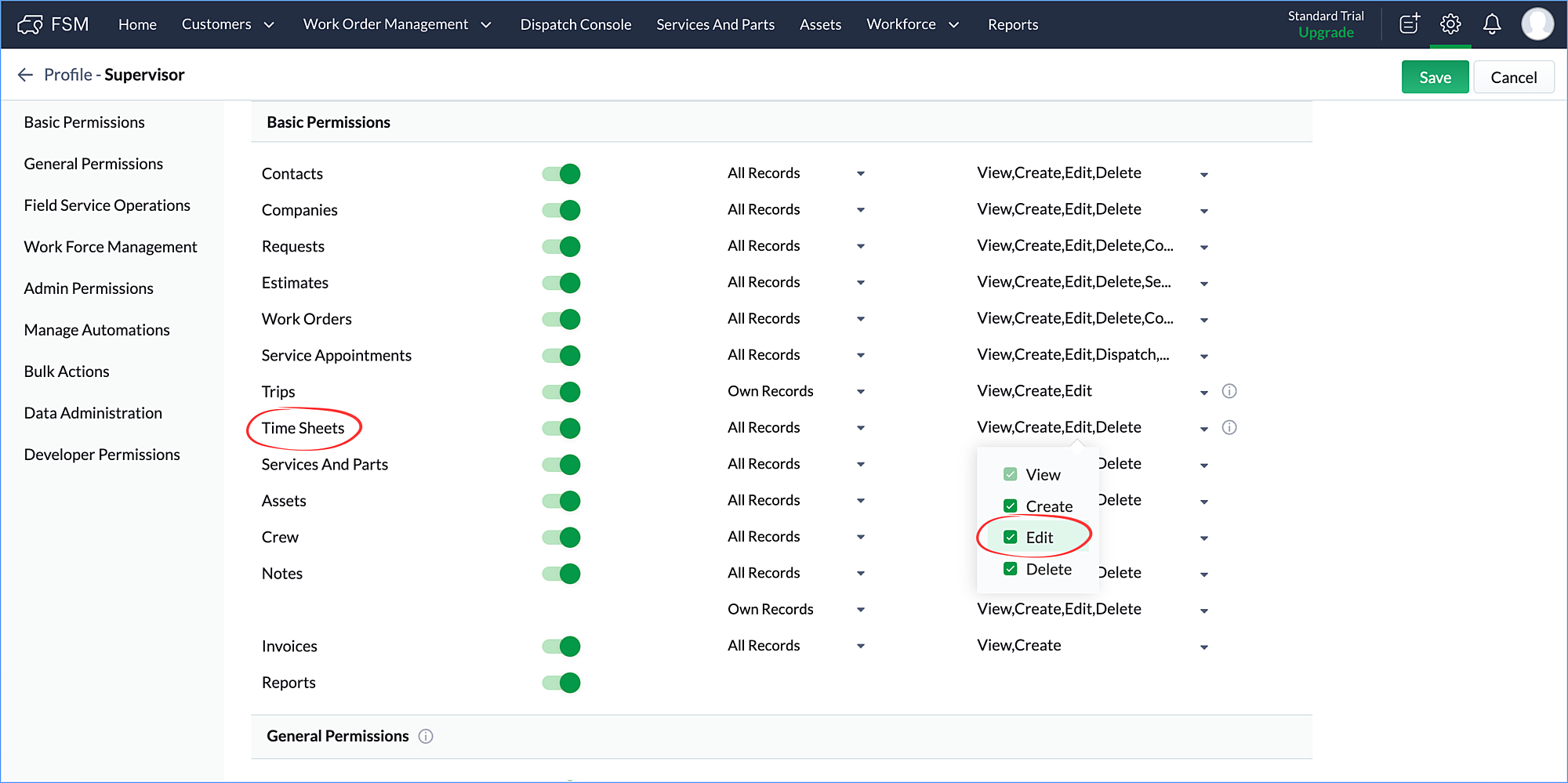
Task: Open Contacts record scope dropdown
Action: tap(796, 173)
